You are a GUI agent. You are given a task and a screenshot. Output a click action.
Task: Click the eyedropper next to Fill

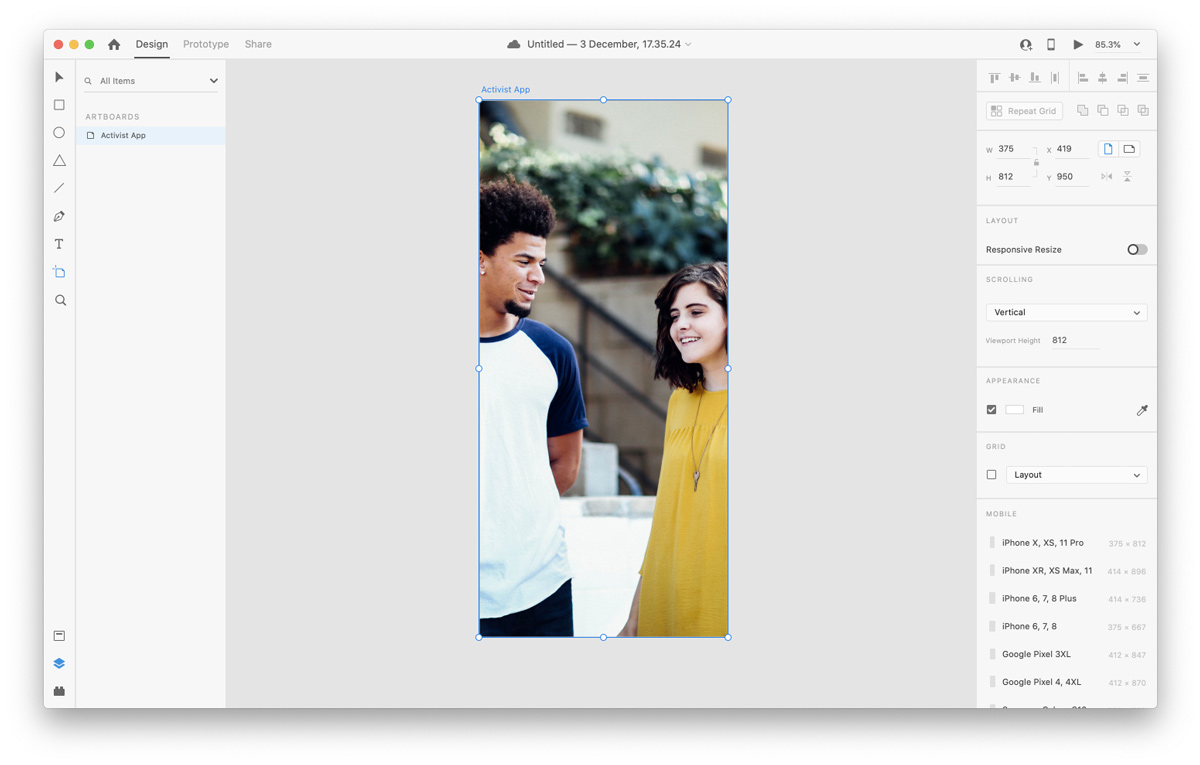(1141, 410)
